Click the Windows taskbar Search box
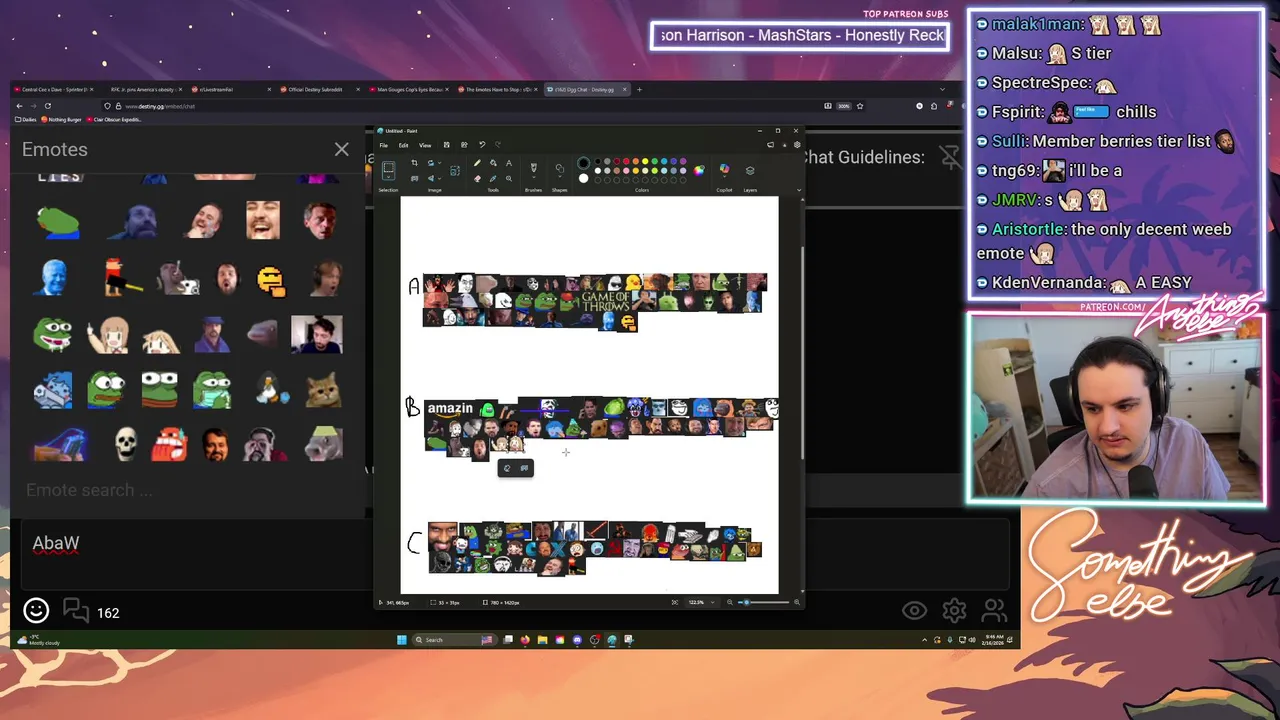The image size is (1280, 720). (454, 640)
